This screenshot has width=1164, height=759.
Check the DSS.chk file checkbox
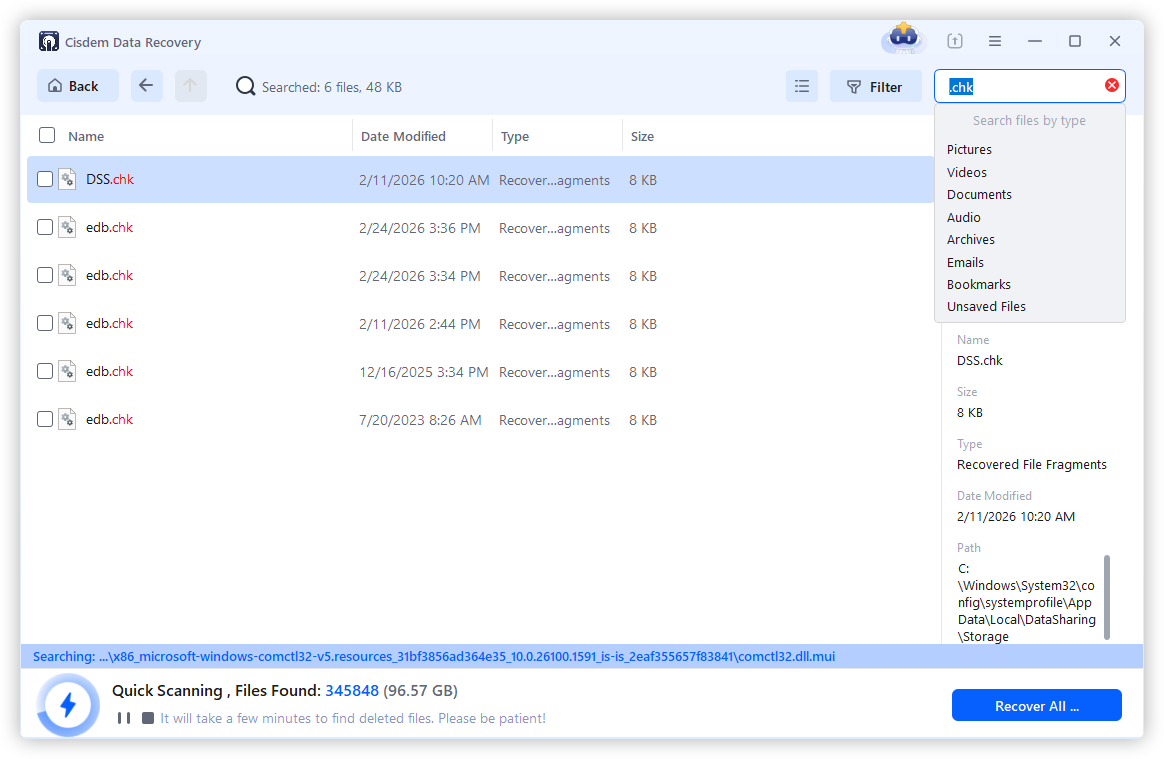[x=45, y=180]
